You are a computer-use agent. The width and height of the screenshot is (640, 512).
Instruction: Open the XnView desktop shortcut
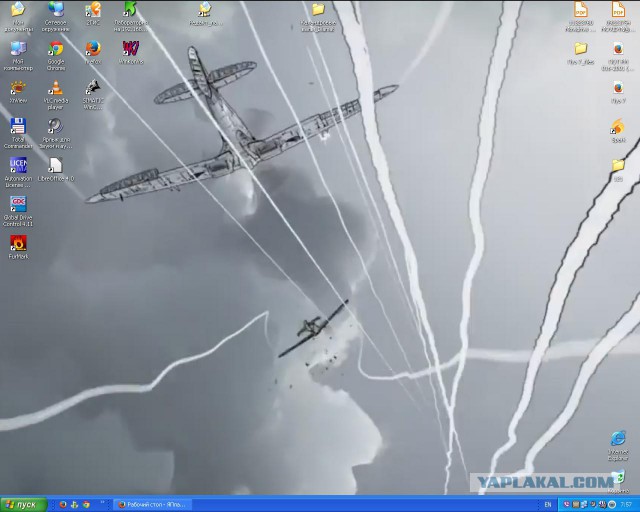18,91
